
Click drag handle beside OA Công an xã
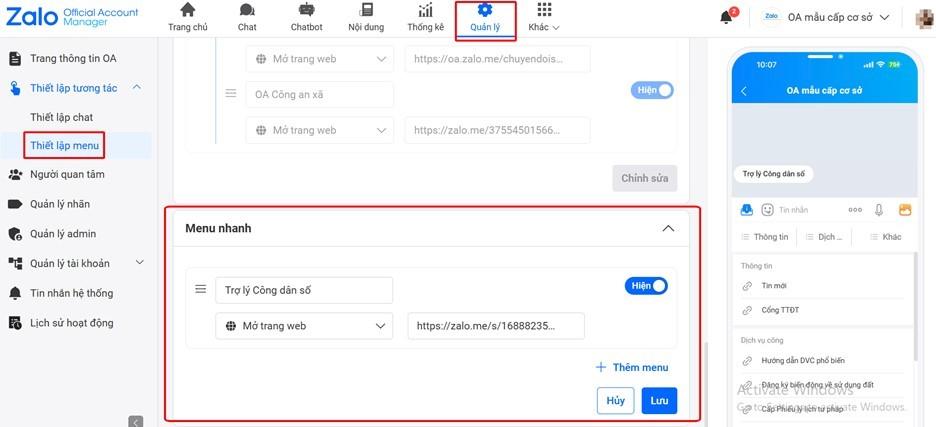coord(231,94)
